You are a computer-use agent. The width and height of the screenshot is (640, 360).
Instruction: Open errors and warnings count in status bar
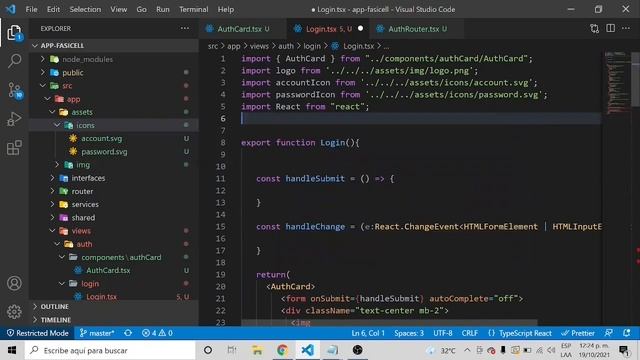pyautogui.click(x=157, y=333)
